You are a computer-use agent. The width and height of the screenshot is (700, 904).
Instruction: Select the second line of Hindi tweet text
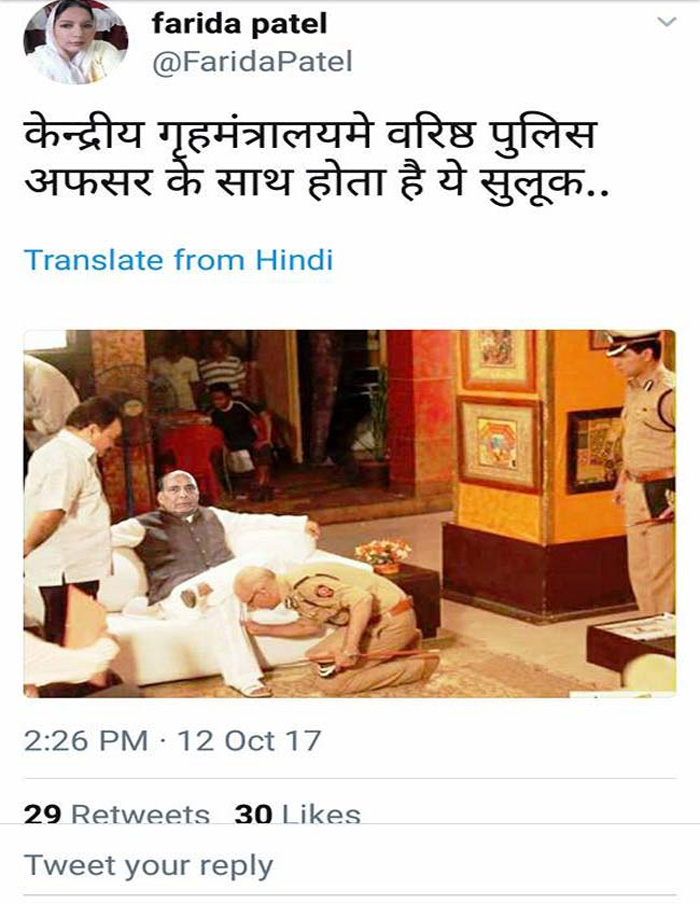point(317,183)
